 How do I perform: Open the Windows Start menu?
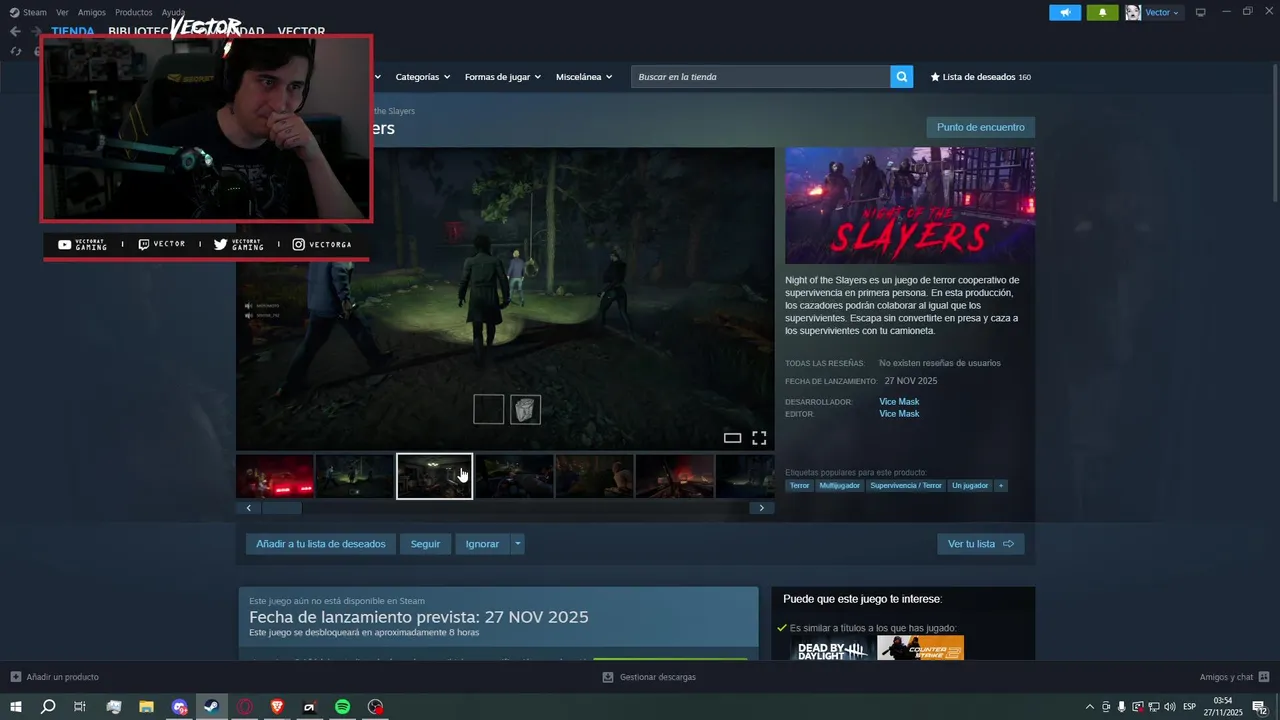(16, 707)
